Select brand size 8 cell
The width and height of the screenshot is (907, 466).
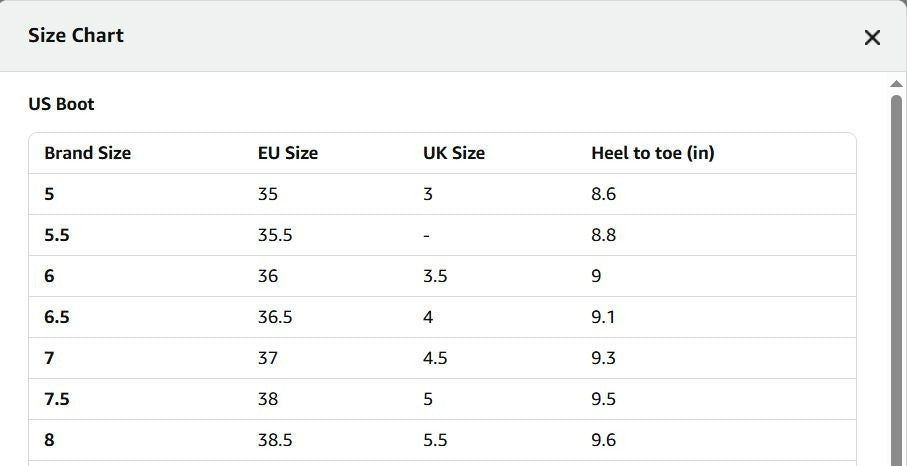pos(49,441)
